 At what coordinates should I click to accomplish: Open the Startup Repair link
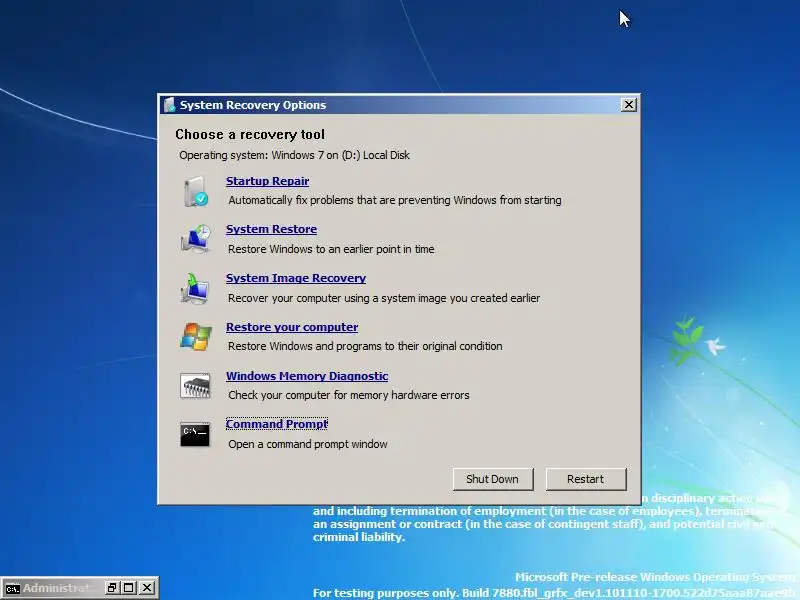coord(267,181)
